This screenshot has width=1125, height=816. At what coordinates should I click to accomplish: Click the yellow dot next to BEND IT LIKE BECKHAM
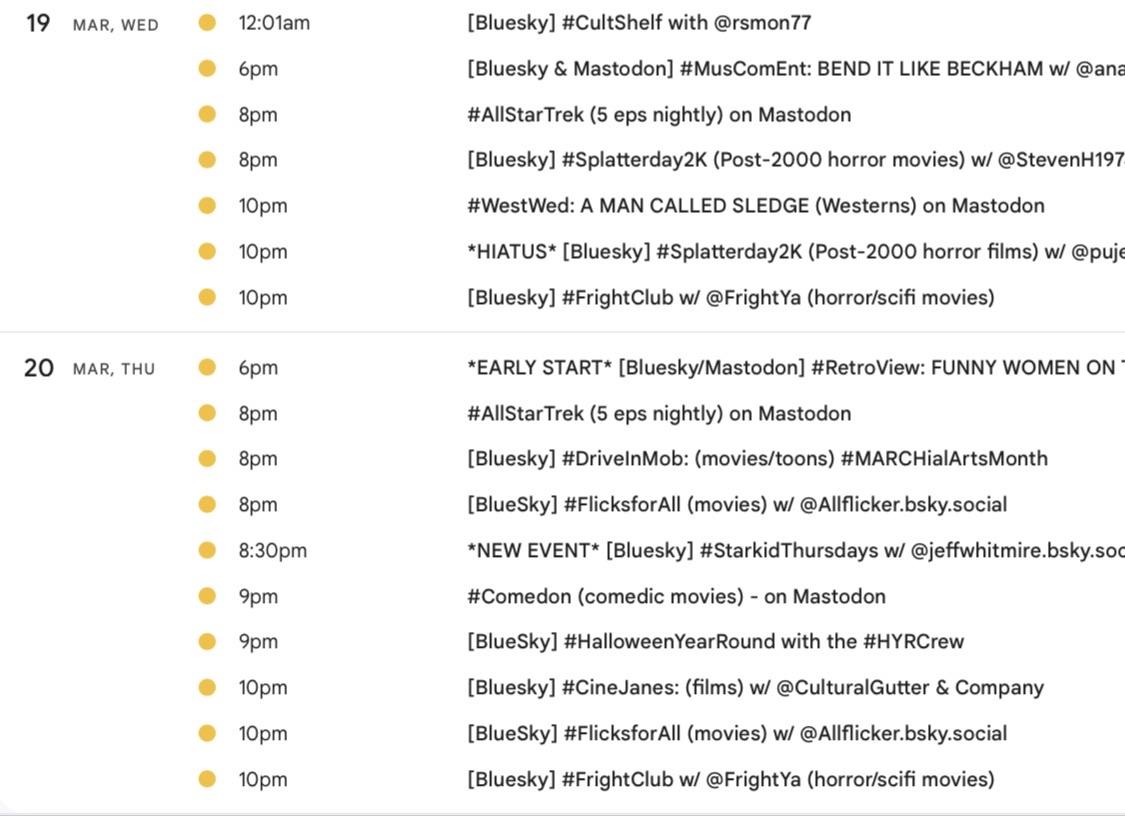207,69
